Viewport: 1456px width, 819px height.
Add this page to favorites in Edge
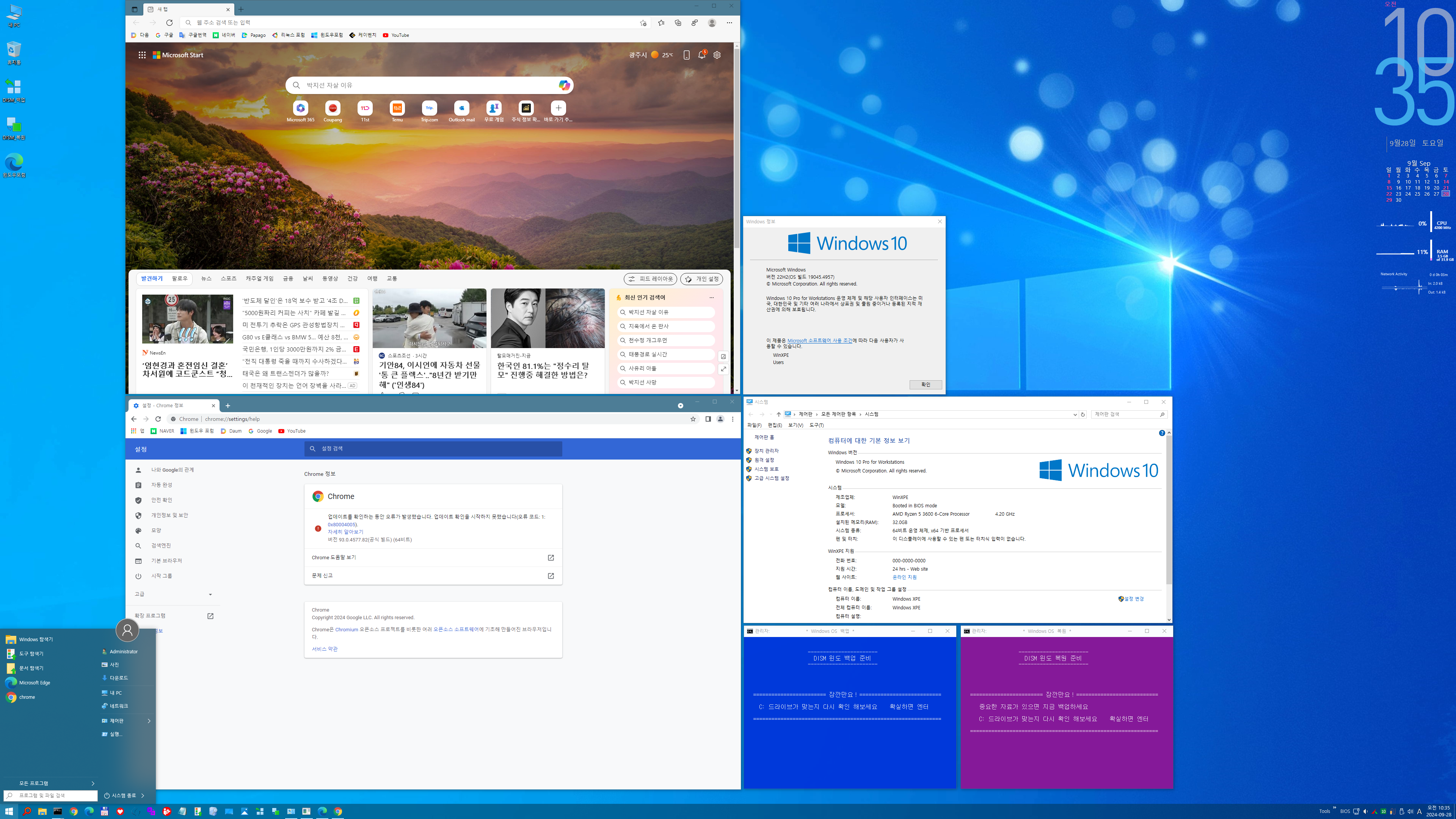pos(643,23)
